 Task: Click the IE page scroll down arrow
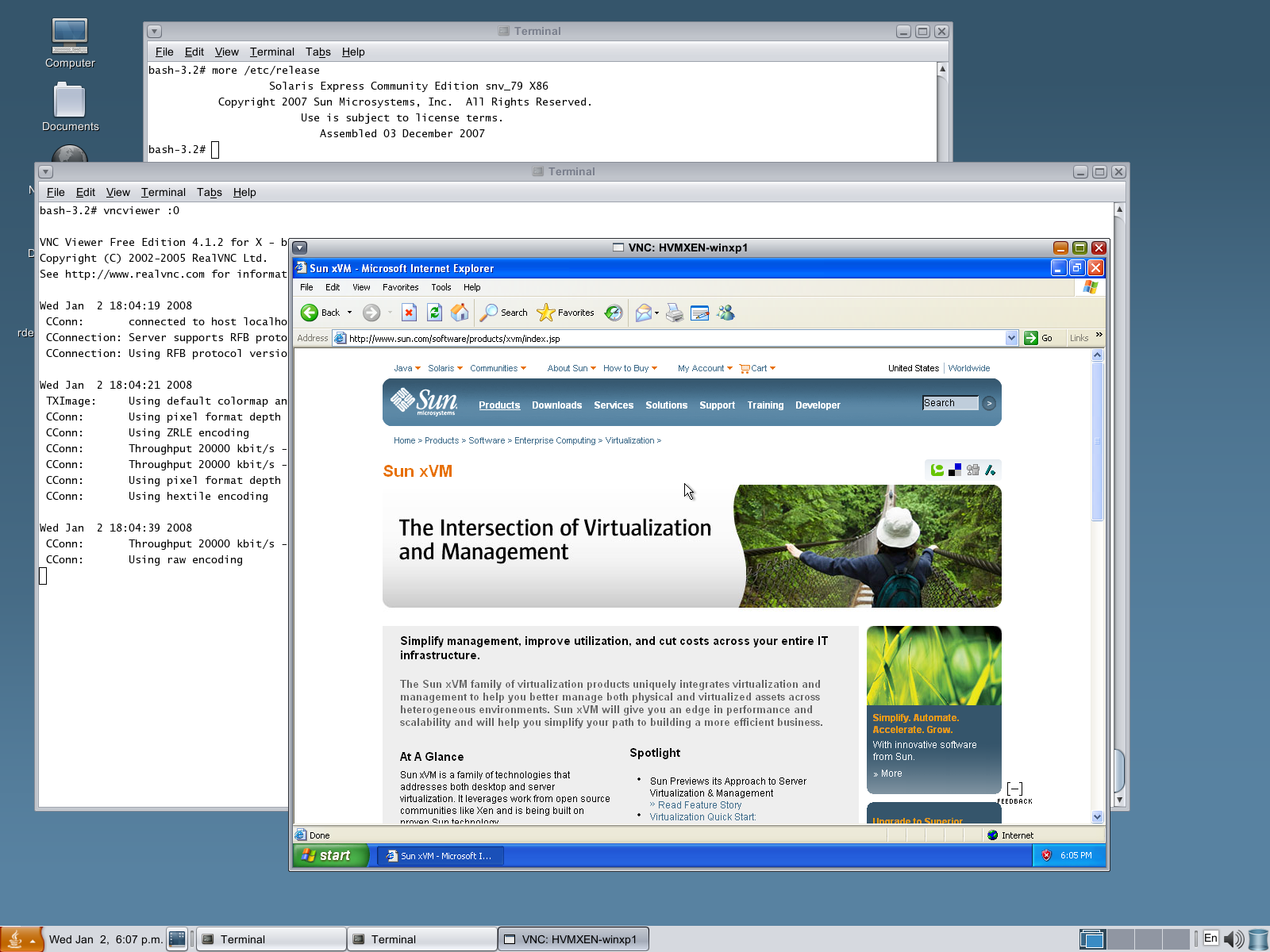[x=1098, y=816]
